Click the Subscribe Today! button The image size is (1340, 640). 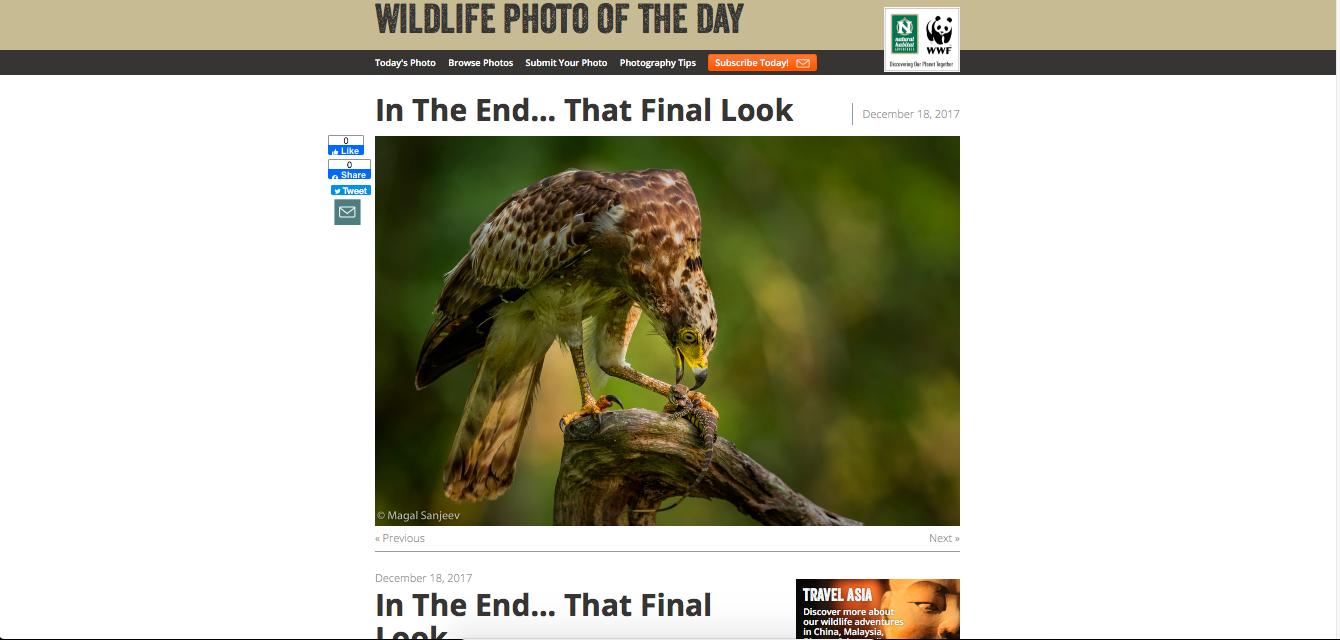pos(762,63)
